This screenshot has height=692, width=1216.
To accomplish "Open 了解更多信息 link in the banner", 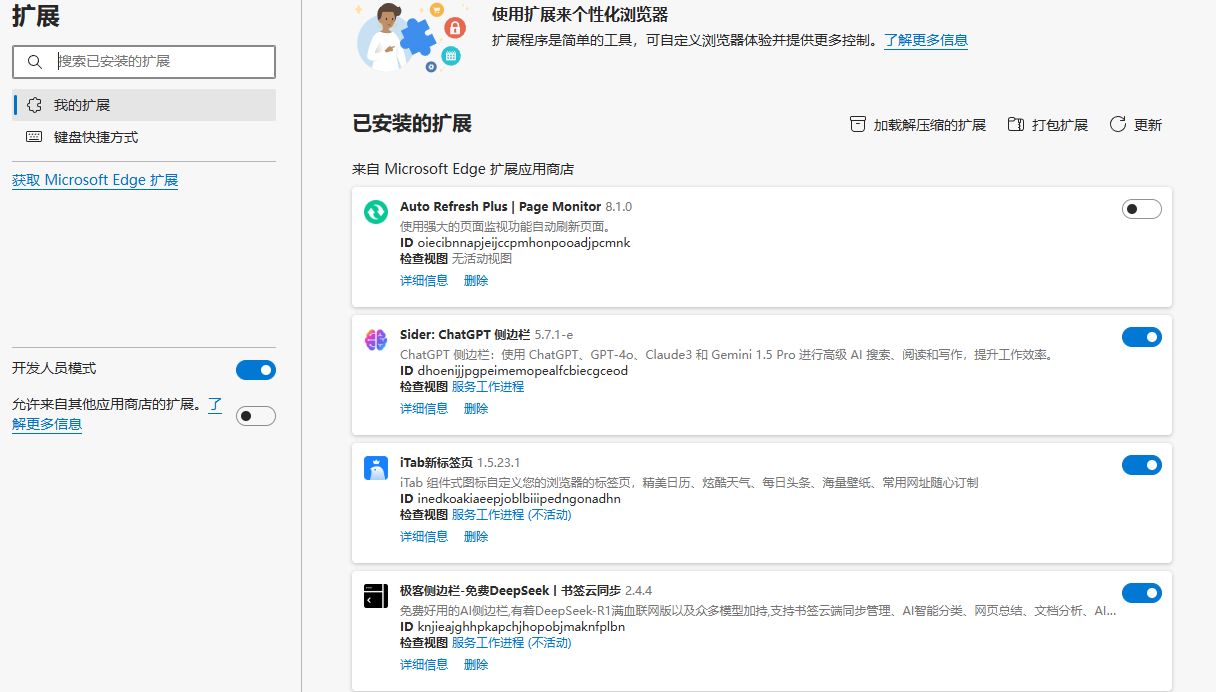I will (926, 41).
